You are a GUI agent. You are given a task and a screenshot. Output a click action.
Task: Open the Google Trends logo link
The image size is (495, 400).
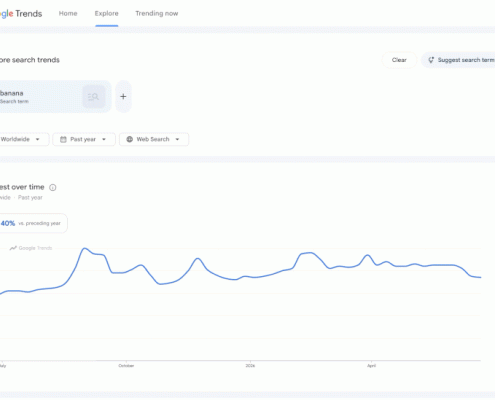pos(21,14)
